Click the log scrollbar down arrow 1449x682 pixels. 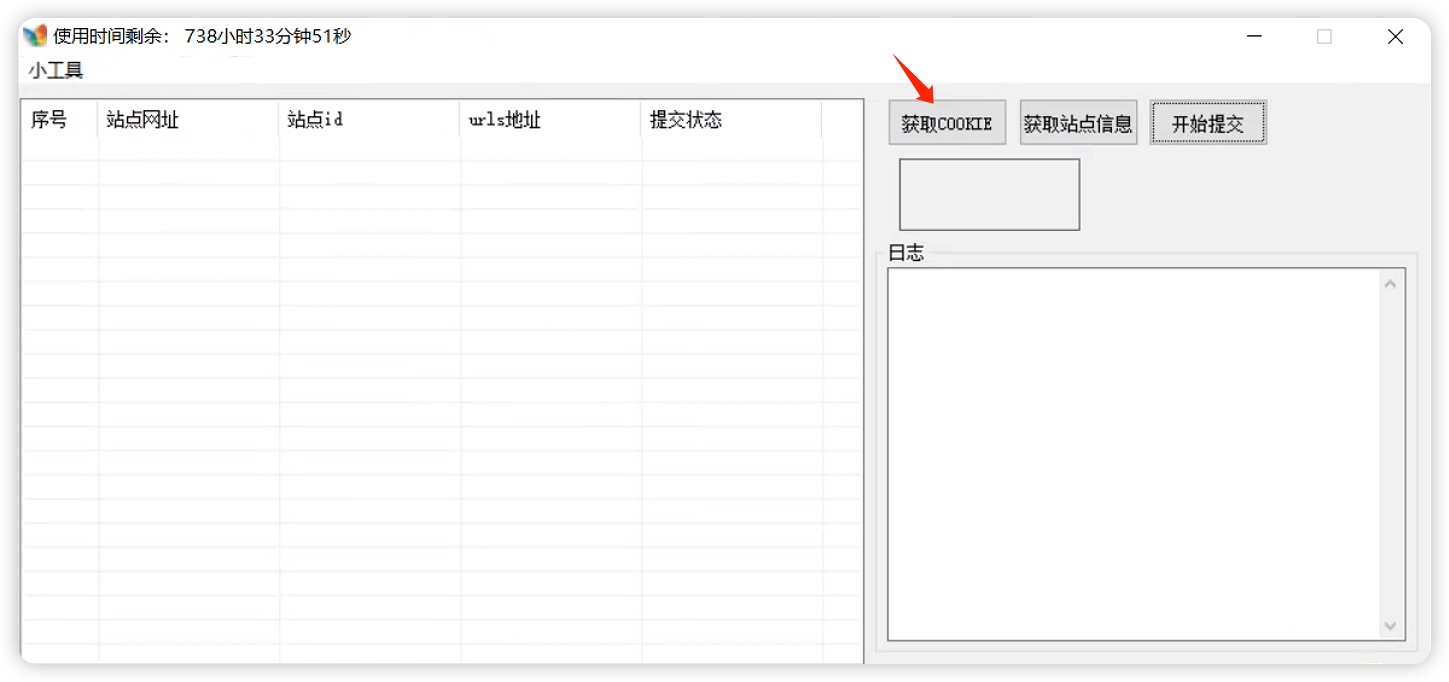coord(1390,626)
